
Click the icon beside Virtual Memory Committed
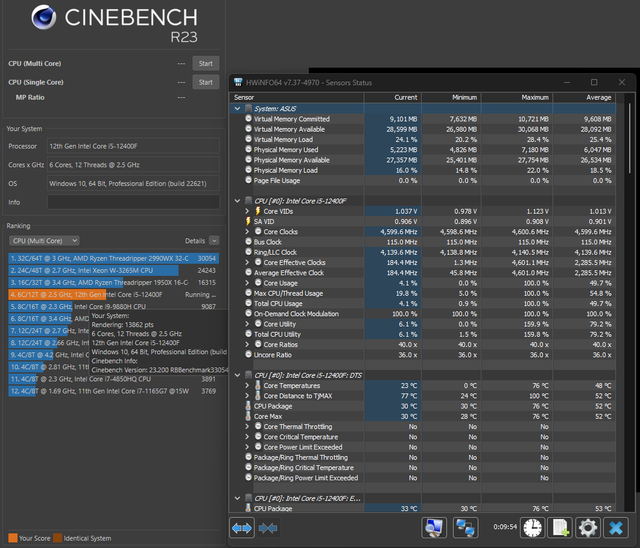[248, 119]
